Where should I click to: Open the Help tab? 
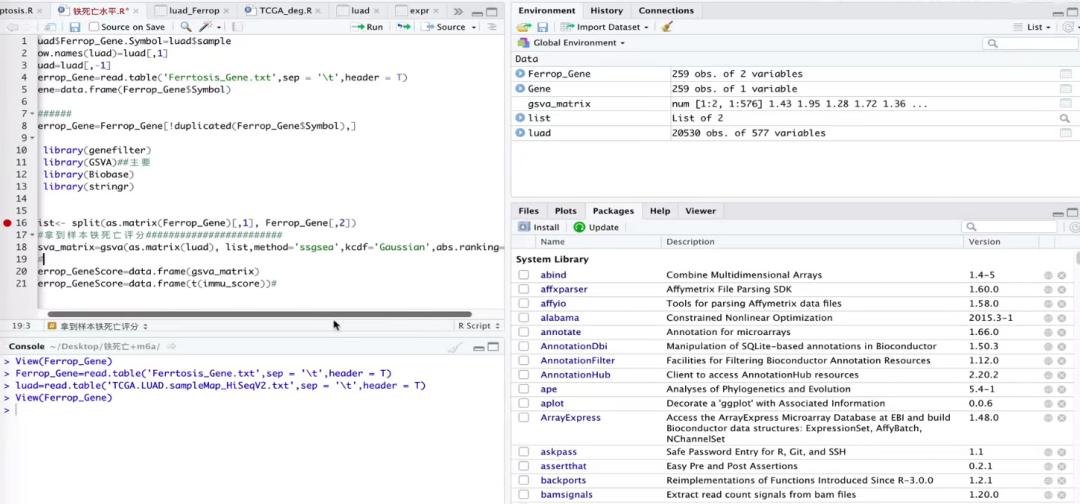point(659,211)
